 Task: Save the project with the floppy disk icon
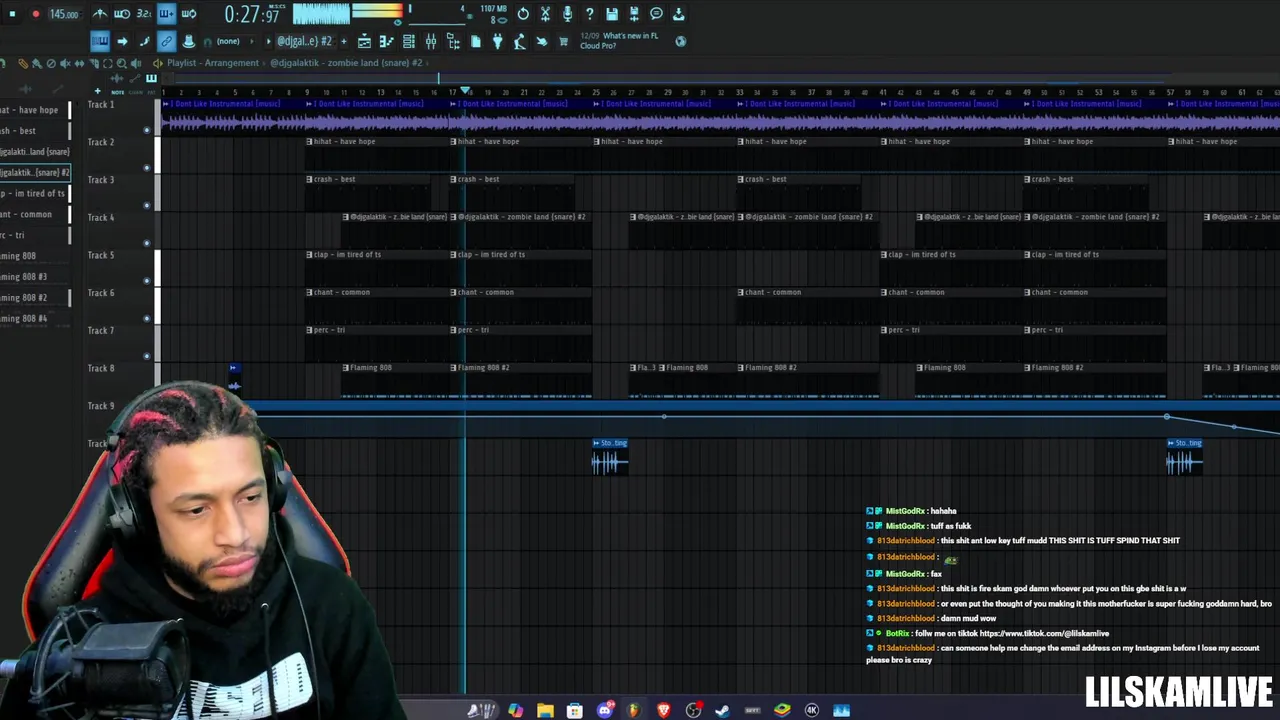611,14
